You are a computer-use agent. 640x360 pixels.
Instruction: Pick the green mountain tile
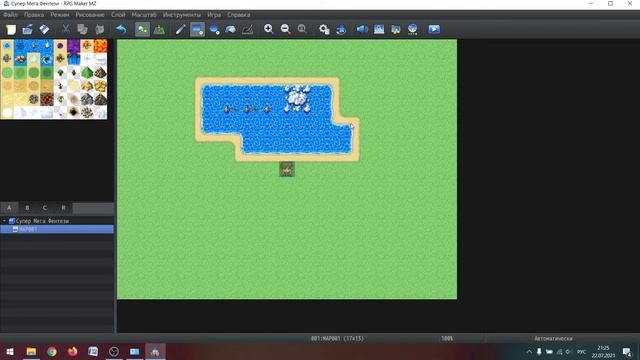point(87,73)
